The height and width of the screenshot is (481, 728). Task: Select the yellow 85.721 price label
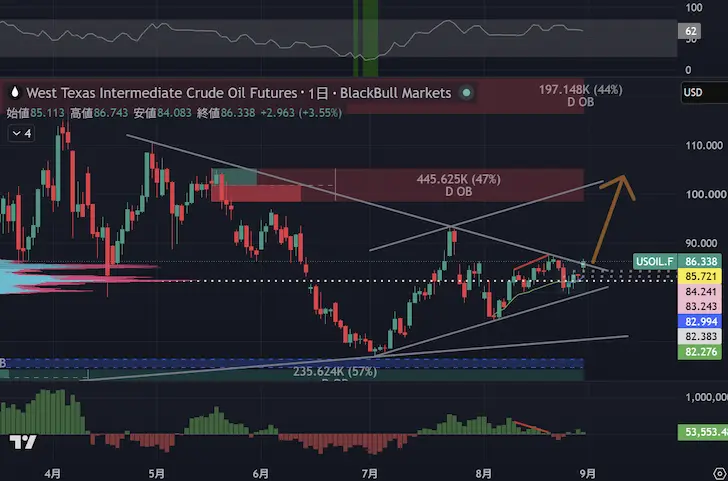(x=699, y=277)
